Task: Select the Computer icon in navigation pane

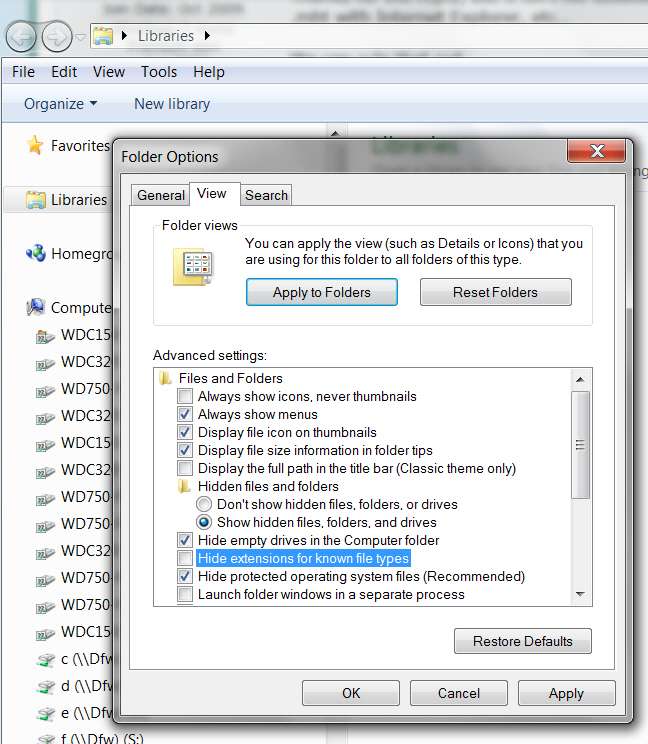Action: click(x=36, y=307)
